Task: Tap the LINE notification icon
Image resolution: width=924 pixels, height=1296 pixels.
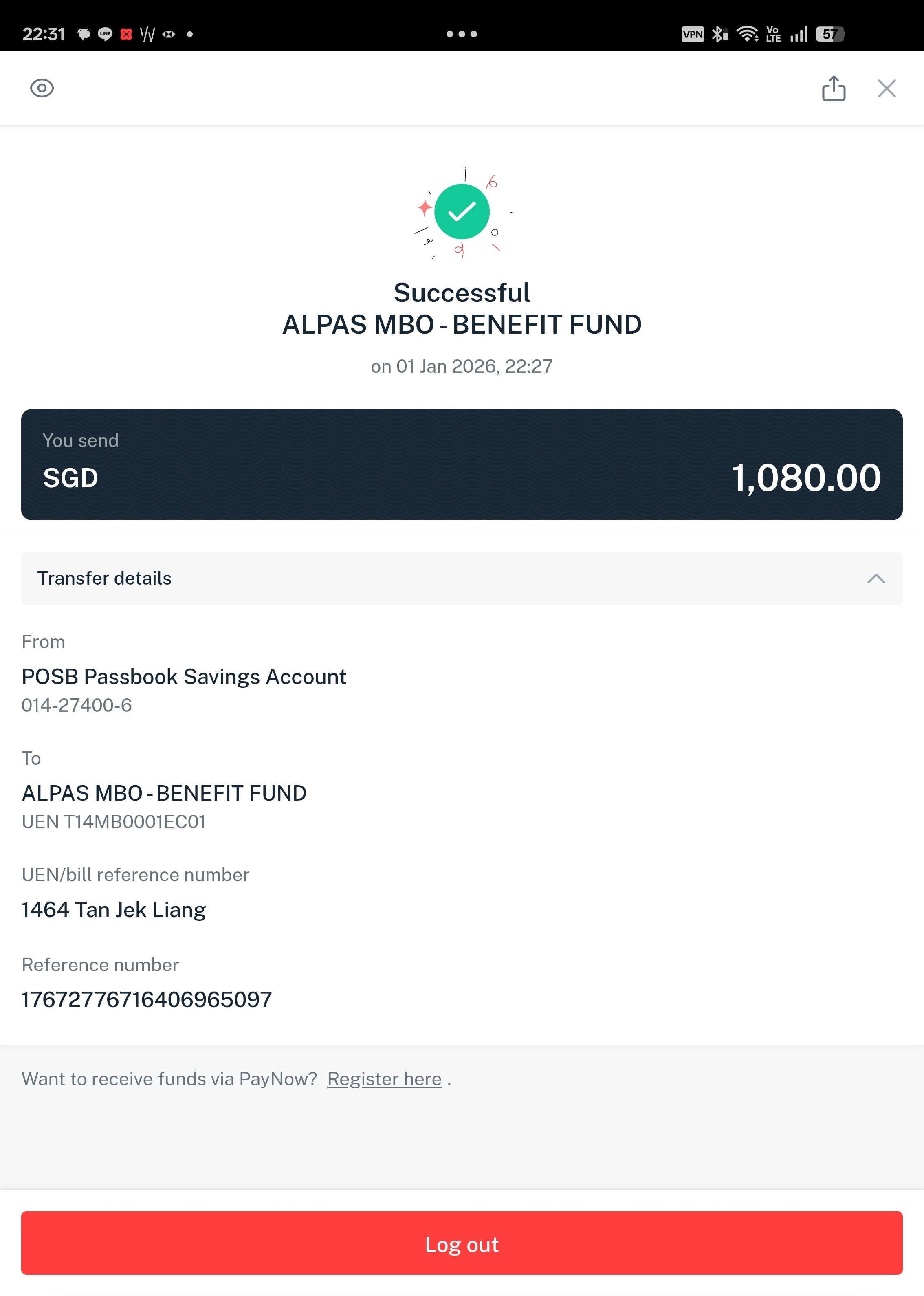Action: point(105,34)
